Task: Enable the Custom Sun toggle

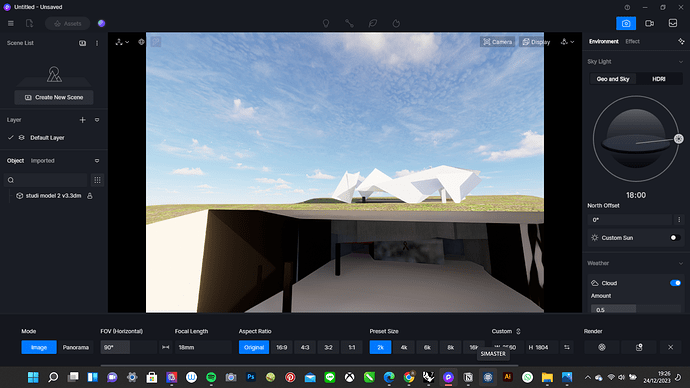Action: (x=675, y=238)
